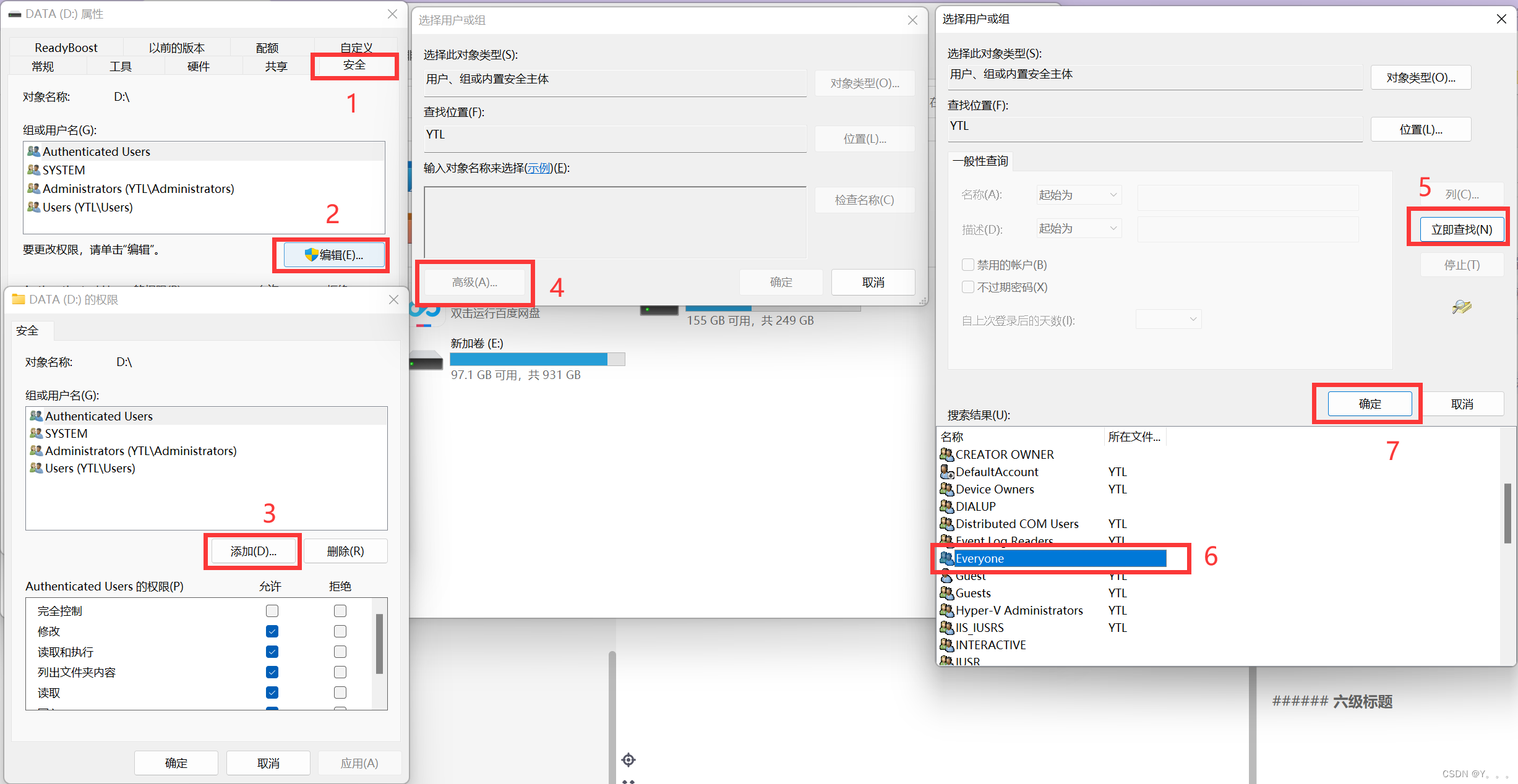Click the 新加卷 (E:) usage bar
The width and height of the screenshot is (1518, 784).
pyautogui.click(x=538, y=359)
